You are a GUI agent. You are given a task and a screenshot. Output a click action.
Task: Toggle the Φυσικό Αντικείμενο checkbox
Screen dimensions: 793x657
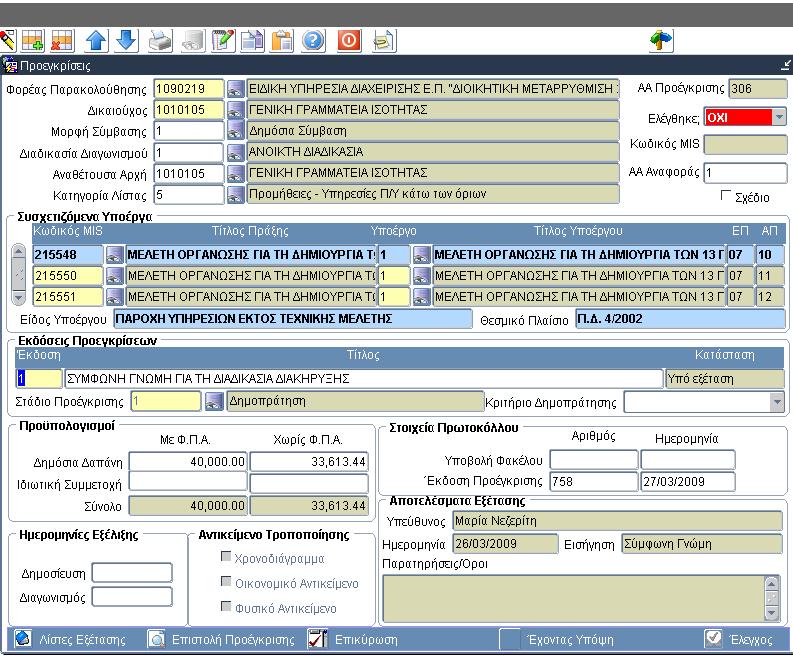point(226,606)
